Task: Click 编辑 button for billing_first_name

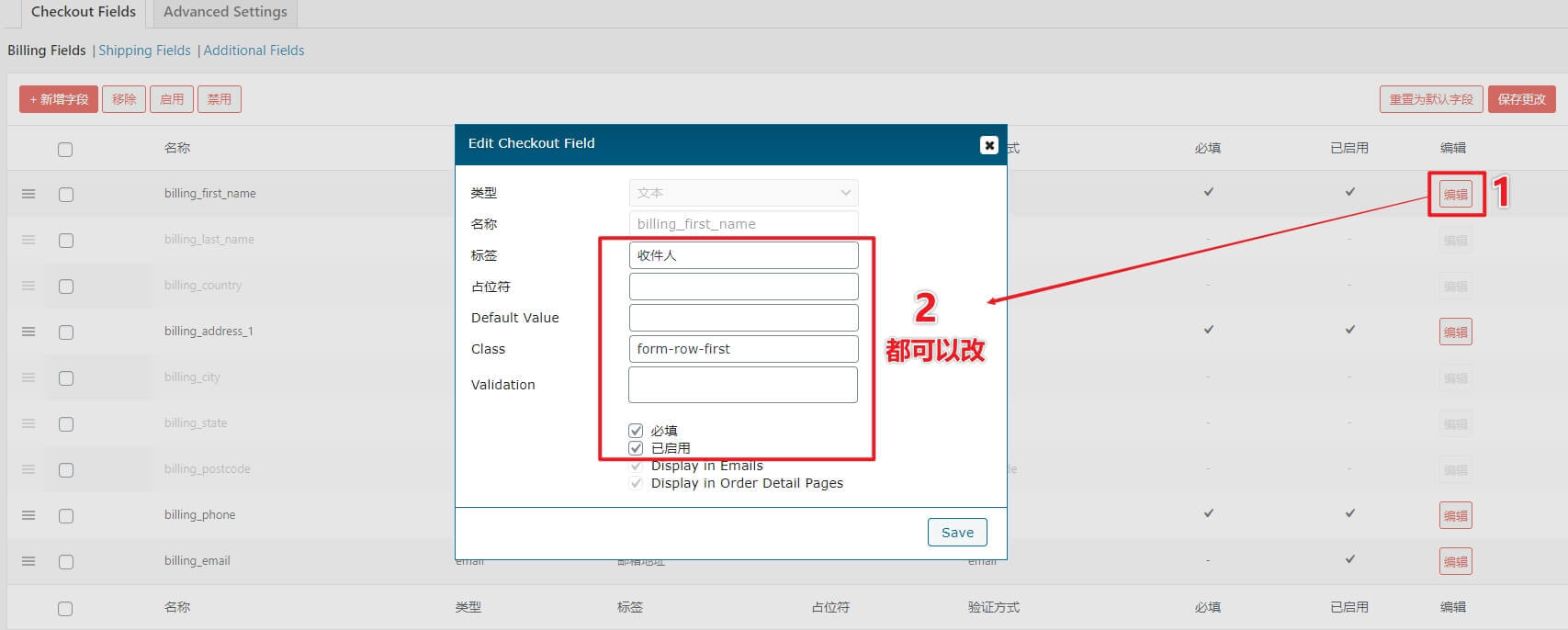Action: click(x=1456, y=194)
